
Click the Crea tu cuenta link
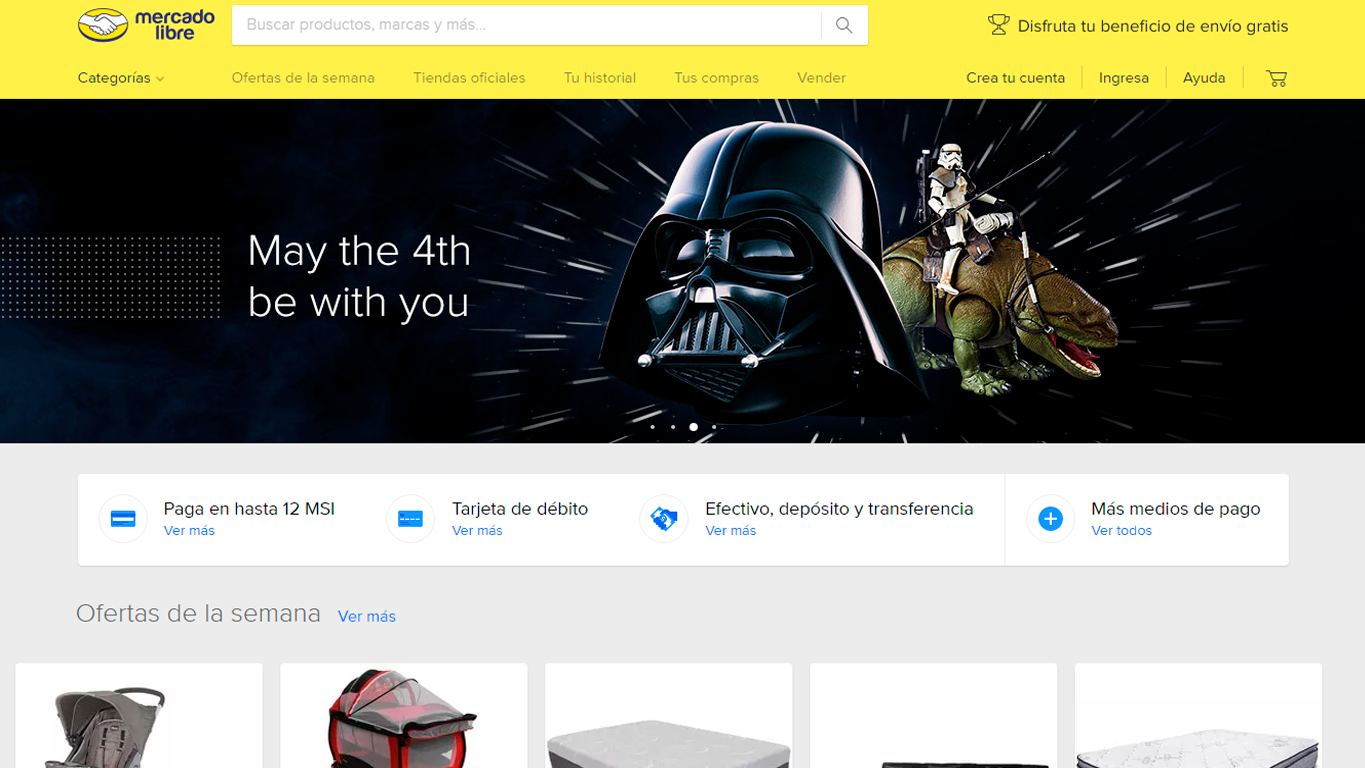pos(1015,78)
